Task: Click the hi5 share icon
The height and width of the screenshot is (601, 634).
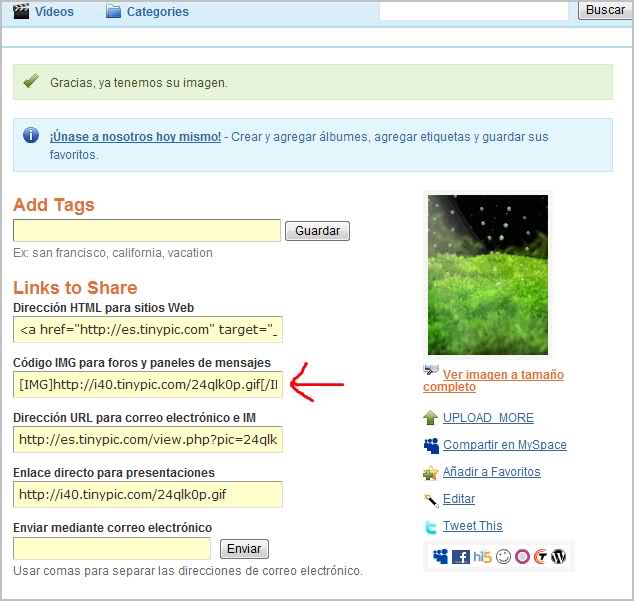Action: click(482, 557)
